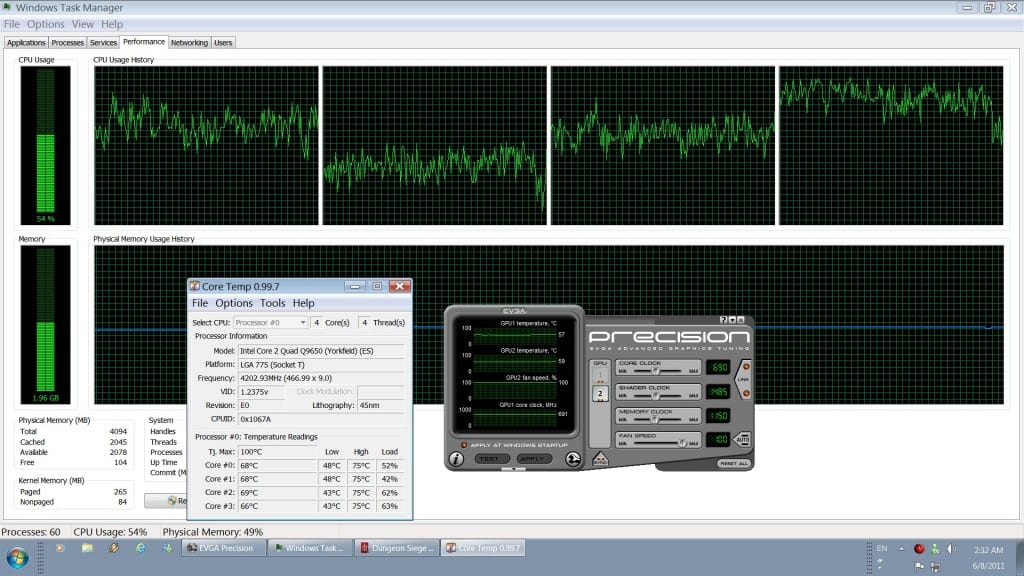Open Task Manager View menu
Screen dimensions: 1024x576
83,24
